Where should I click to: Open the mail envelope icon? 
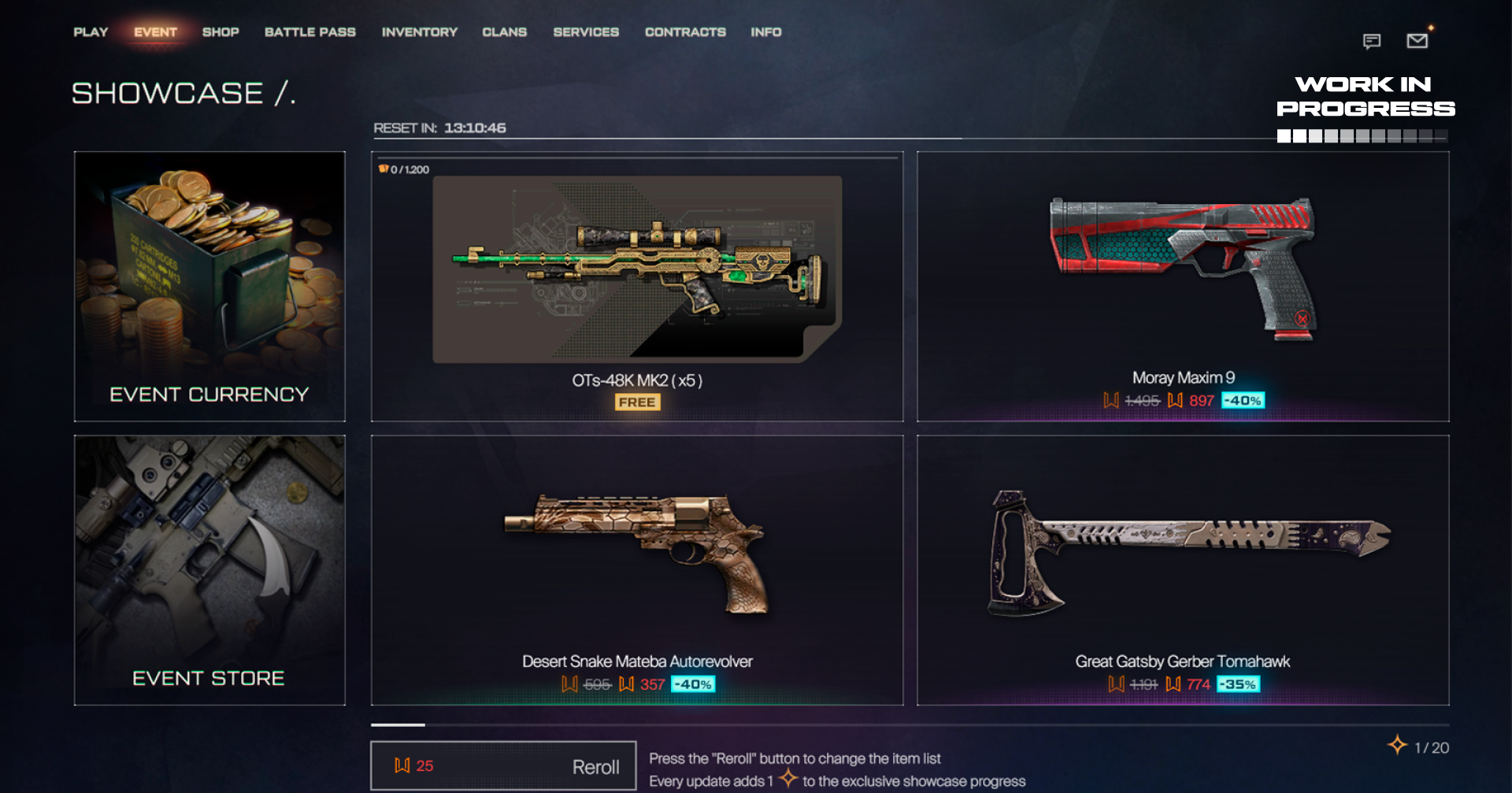point(1417,40)
